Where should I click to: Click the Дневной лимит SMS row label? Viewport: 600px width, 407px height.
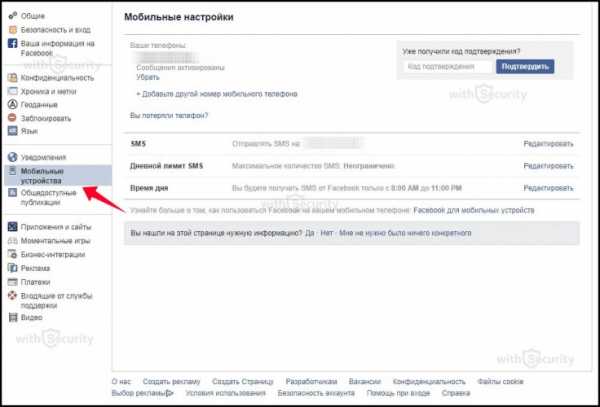point(166,166)
